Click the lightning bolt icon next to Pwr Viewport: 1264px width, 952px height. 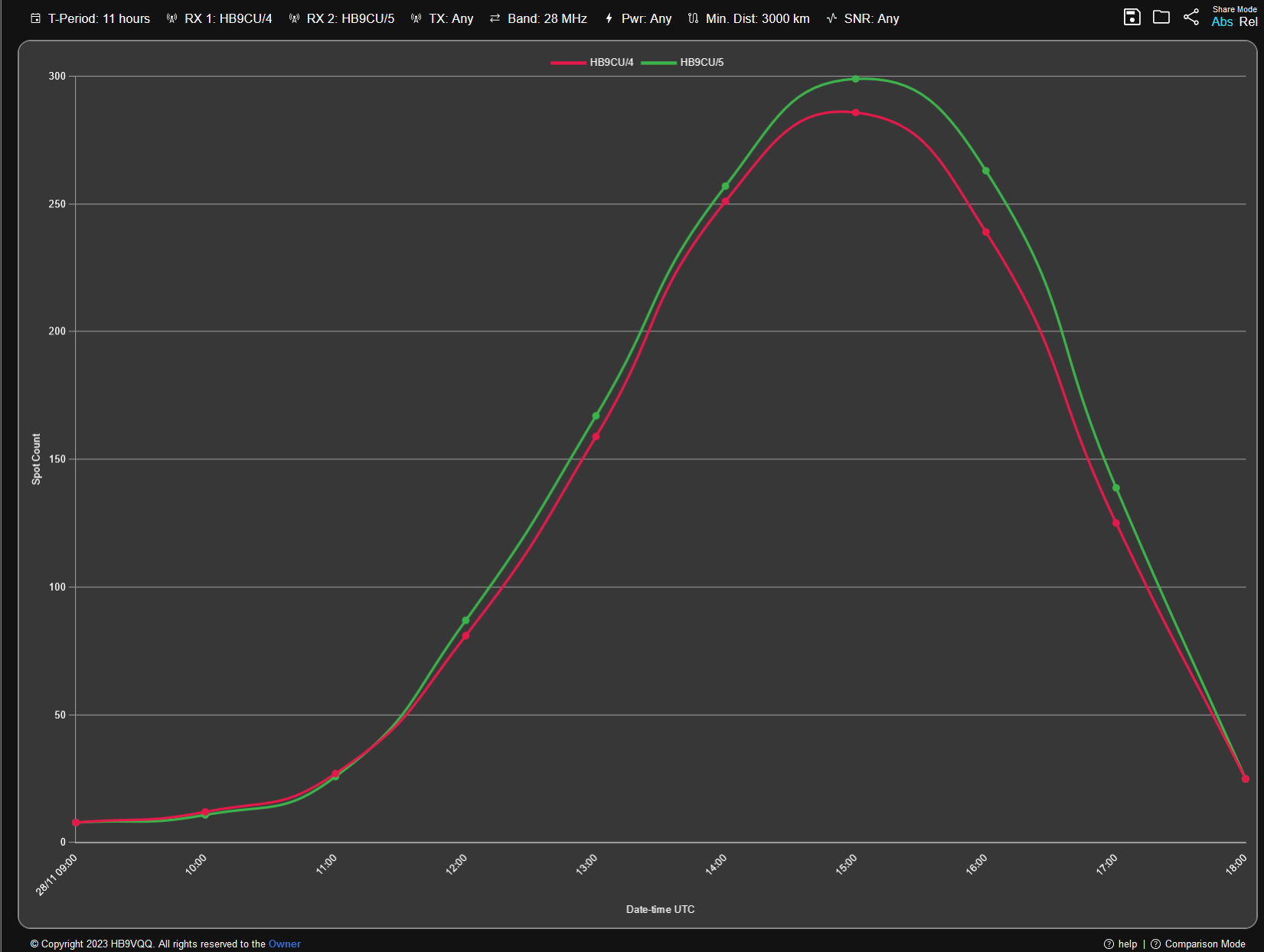[x=609, y=18]
